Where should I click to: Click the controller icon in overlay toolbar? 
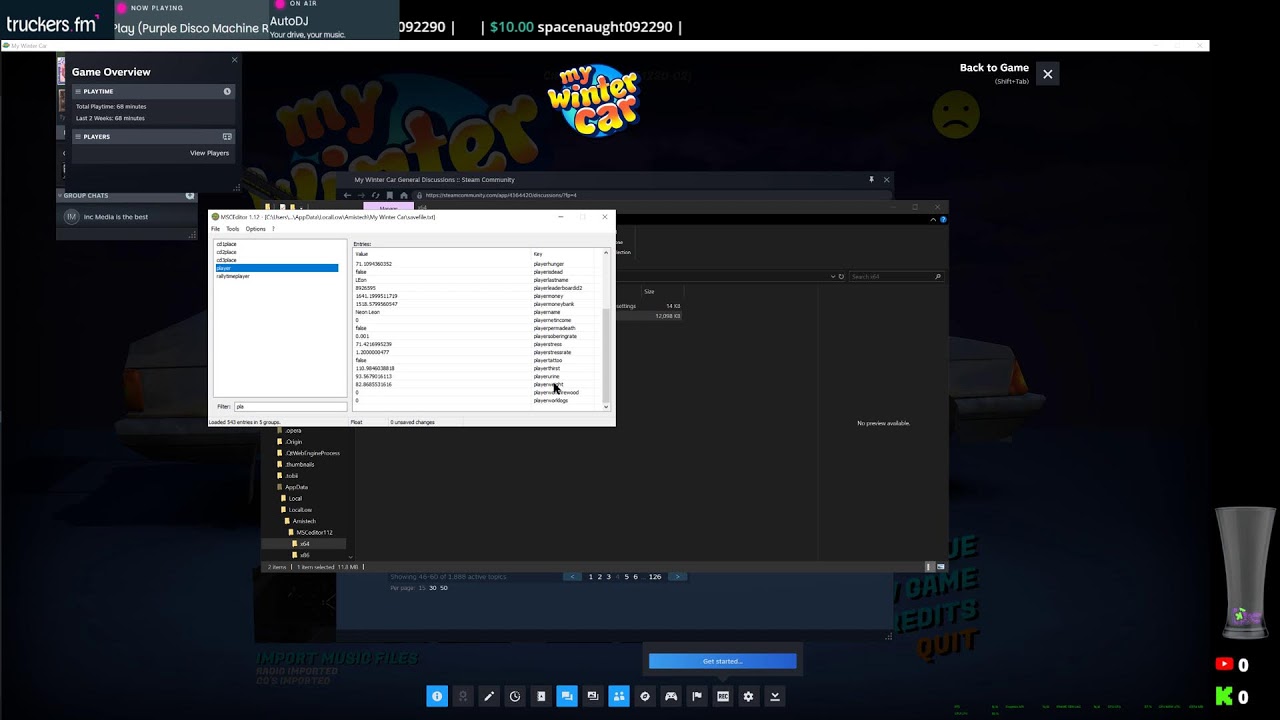[x=671, y=696]
